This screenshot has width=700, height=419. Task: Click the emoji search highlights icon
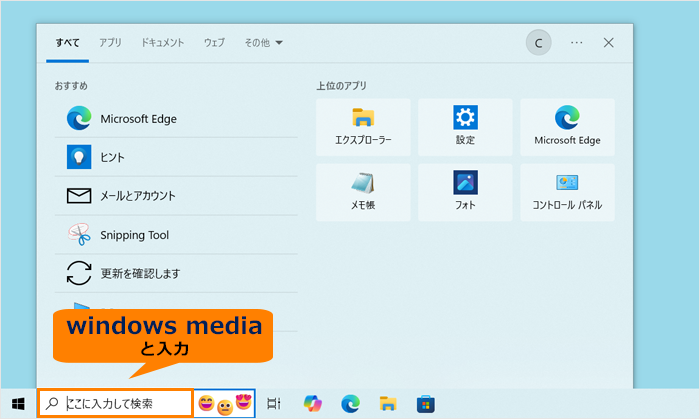tap(225, 404)
